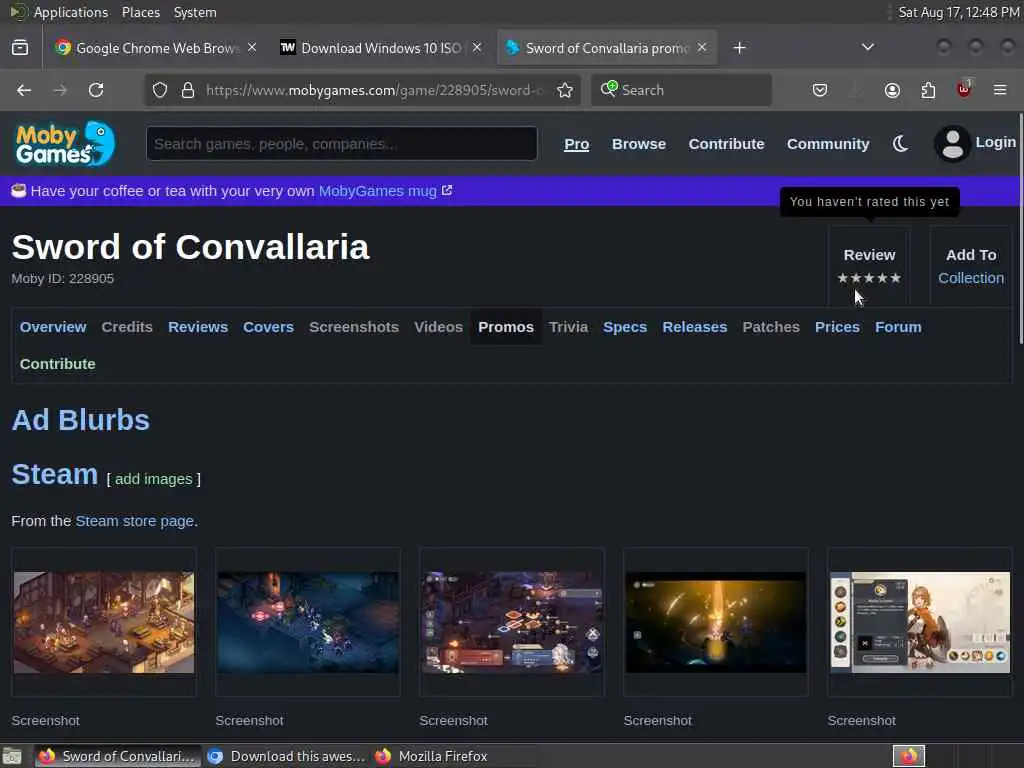Click the Firefox Search box
Screen dimensions: 1024x768
click(681, 90)
